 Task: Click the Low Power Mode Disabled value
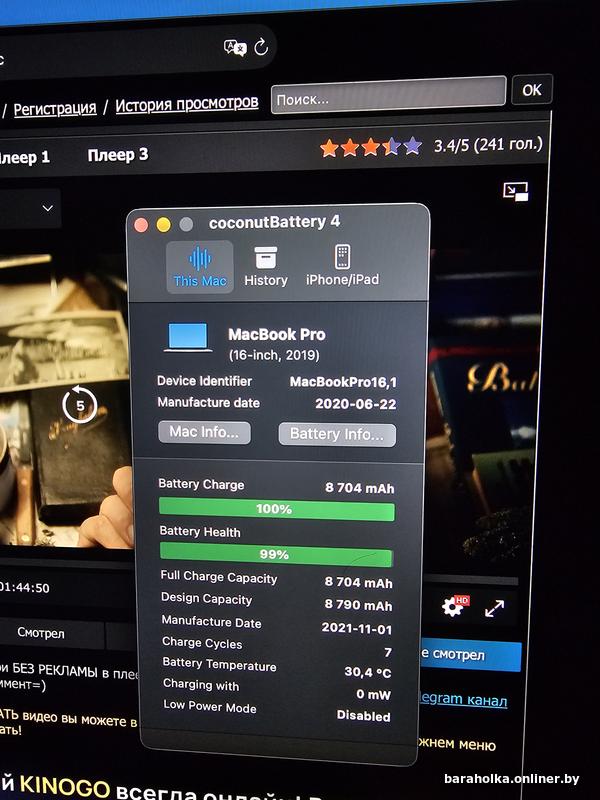(363, 716)
